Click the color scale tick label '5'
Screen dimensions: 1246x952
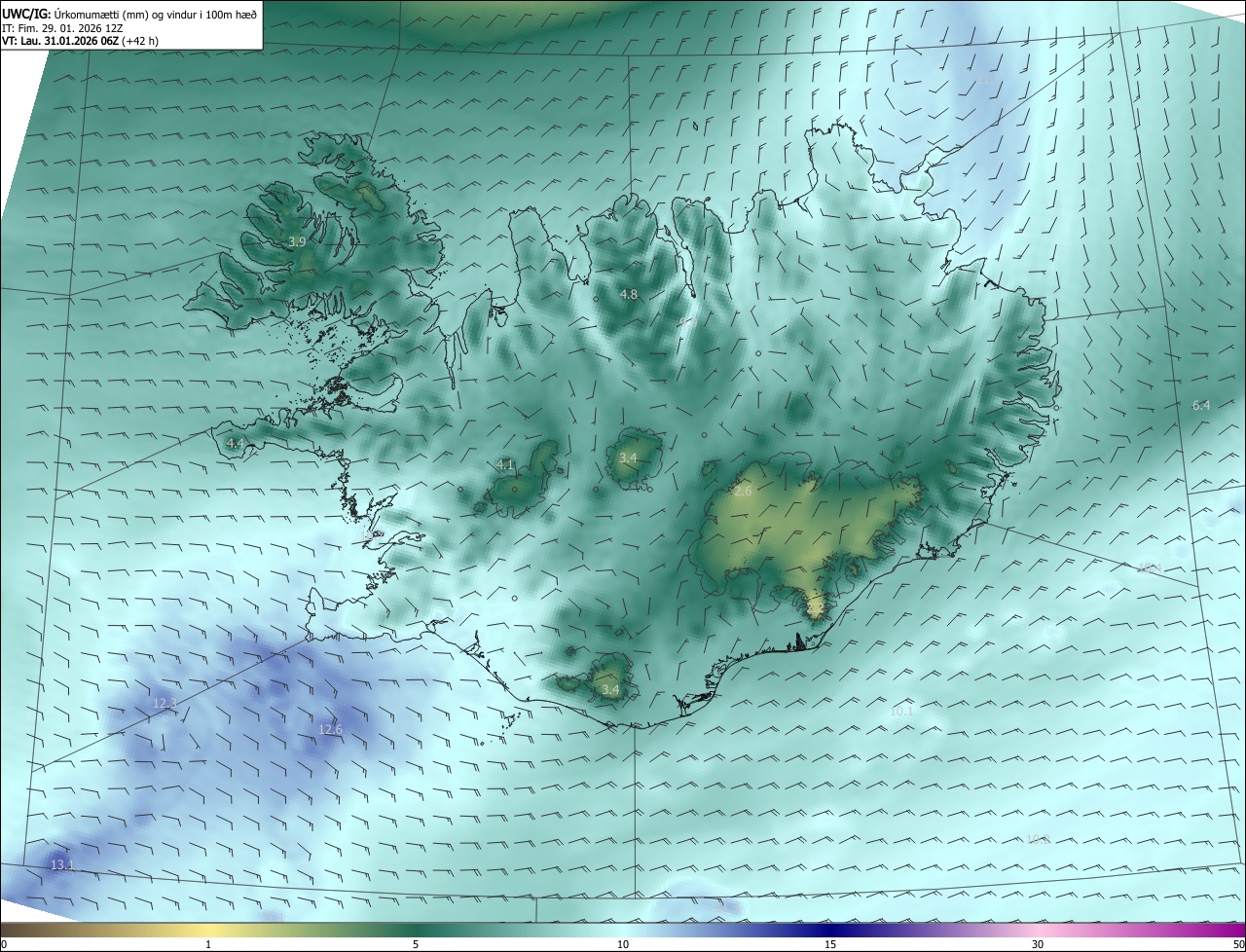(x=416, y=945)
